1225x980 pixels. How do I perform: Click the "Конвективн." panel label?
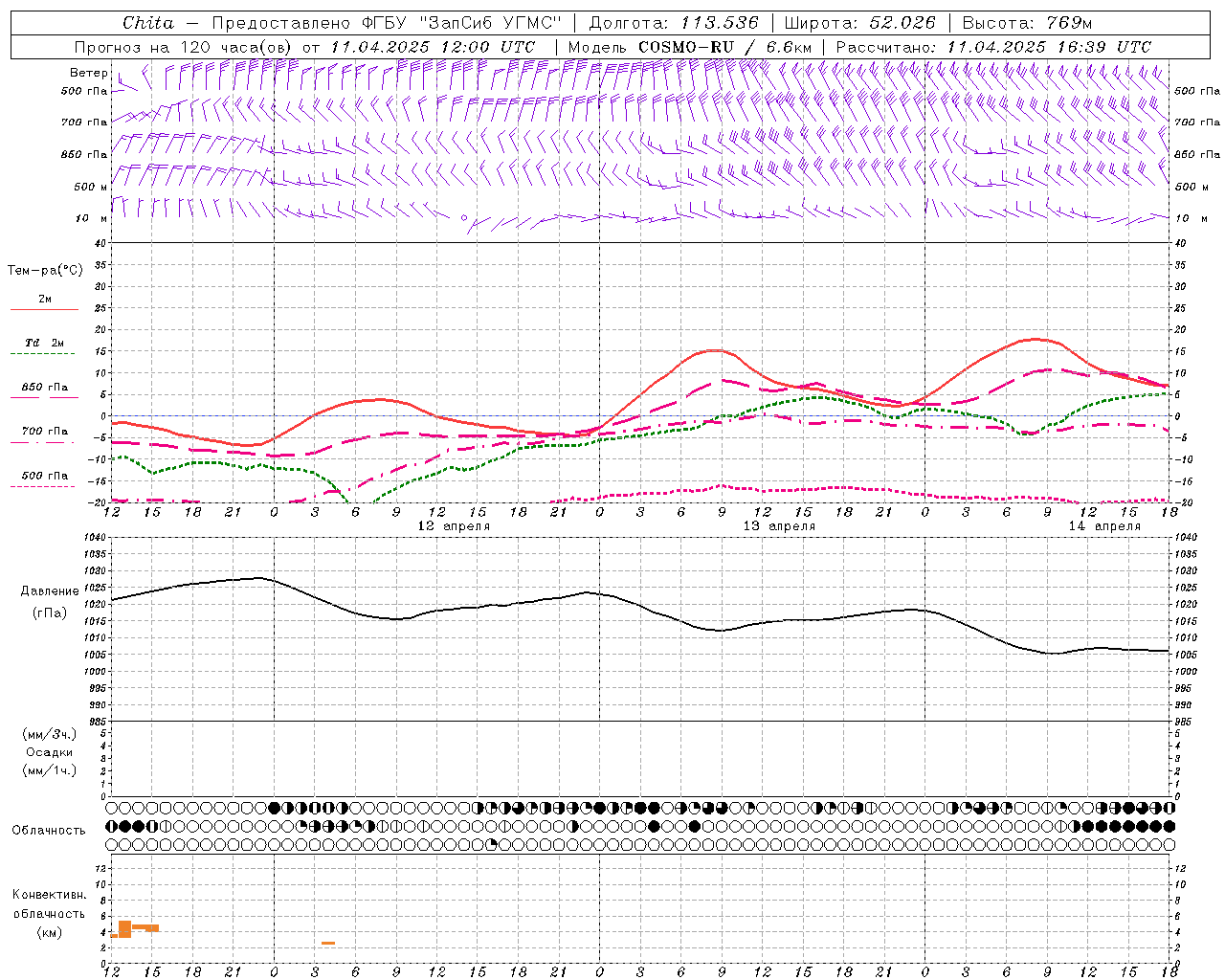49,895
